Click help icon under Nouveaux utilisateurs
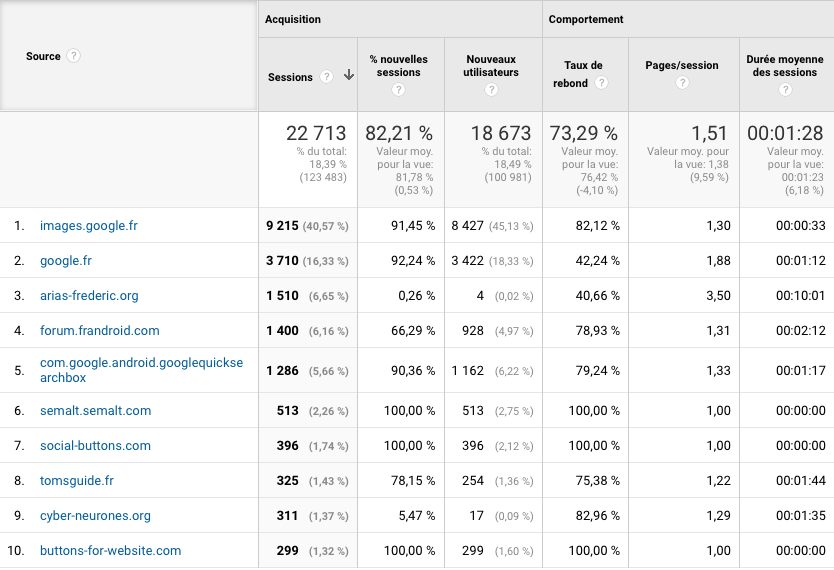The image size is (834, 570). pyautogui.click(x=491, y=90)
